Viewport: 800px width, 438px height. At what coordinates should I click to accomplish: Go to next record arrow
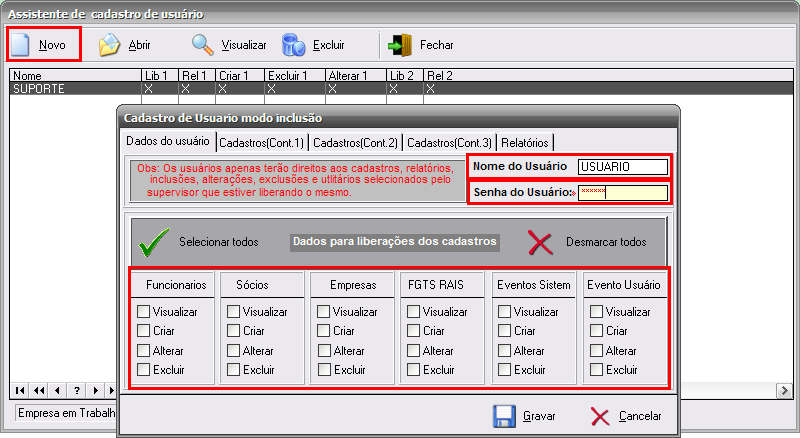95,391
